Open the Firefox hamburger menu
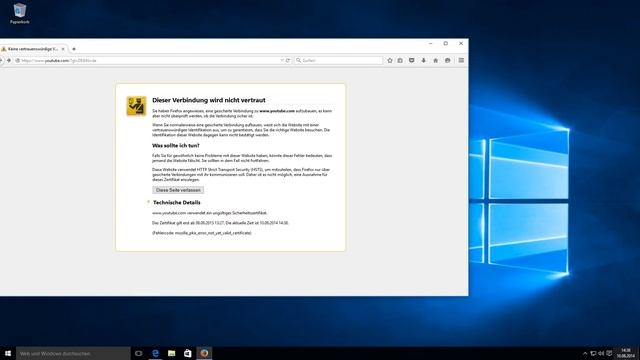Screen dimensions: 640x360 pyautogui.click(x=461, y=60)
